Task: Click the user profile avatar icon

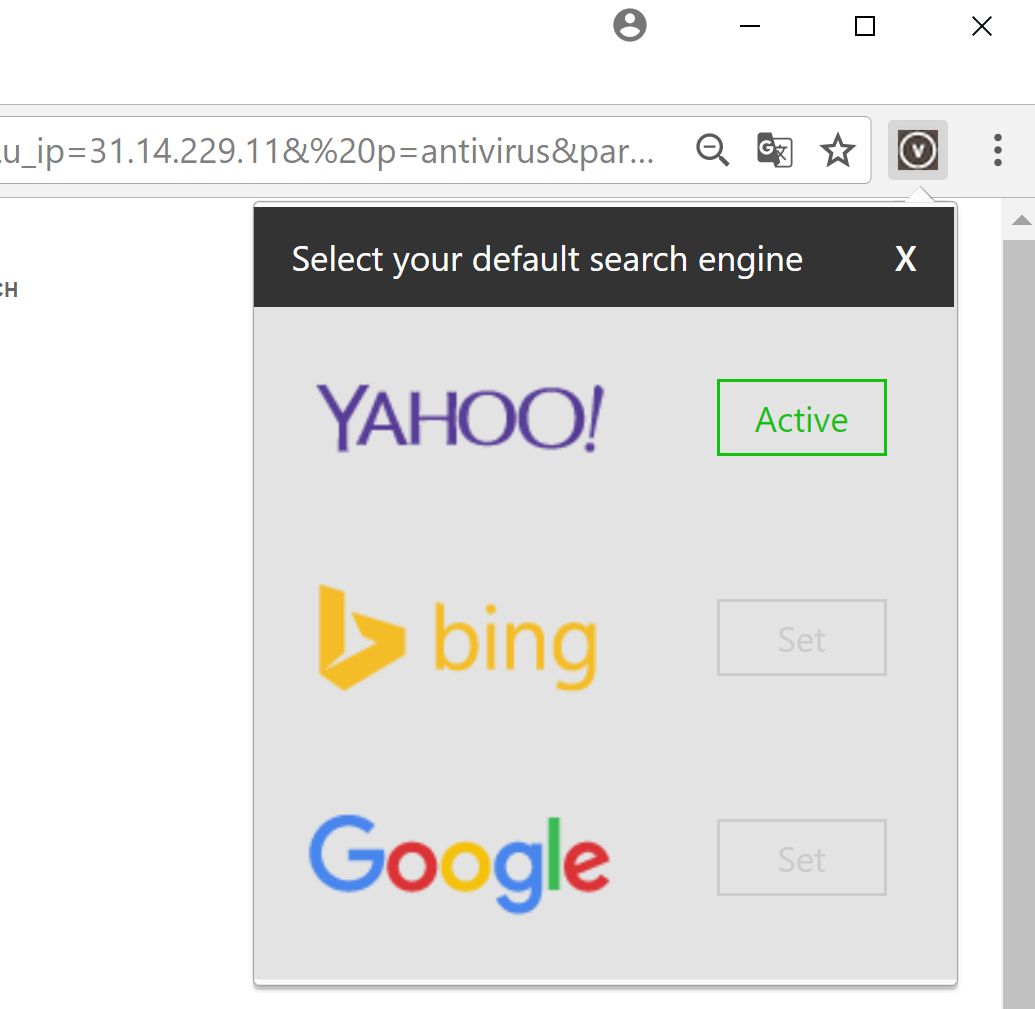Action: coord(629,26)
